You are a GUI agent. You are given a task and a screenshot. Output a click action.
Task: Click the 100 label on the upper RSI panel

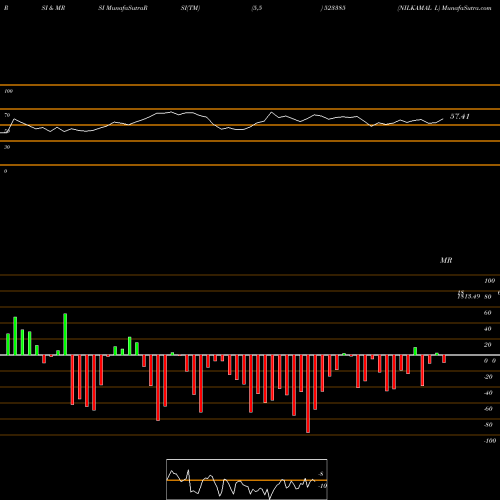(x=9, y=91)
